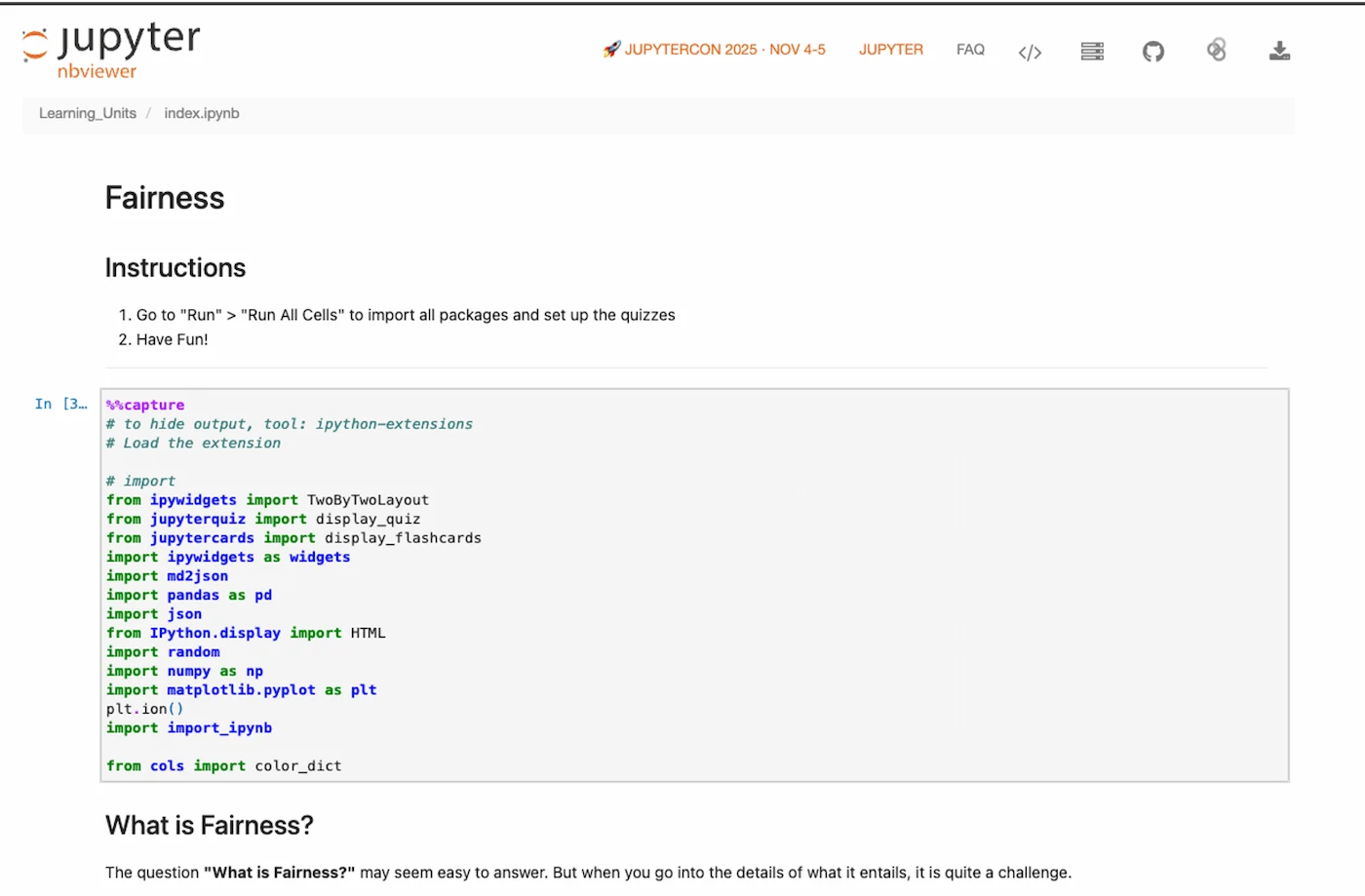1365x896 pixels.
Task: Open the index.ipynb breadcrumb entry
Action: [x=202, y=113]
